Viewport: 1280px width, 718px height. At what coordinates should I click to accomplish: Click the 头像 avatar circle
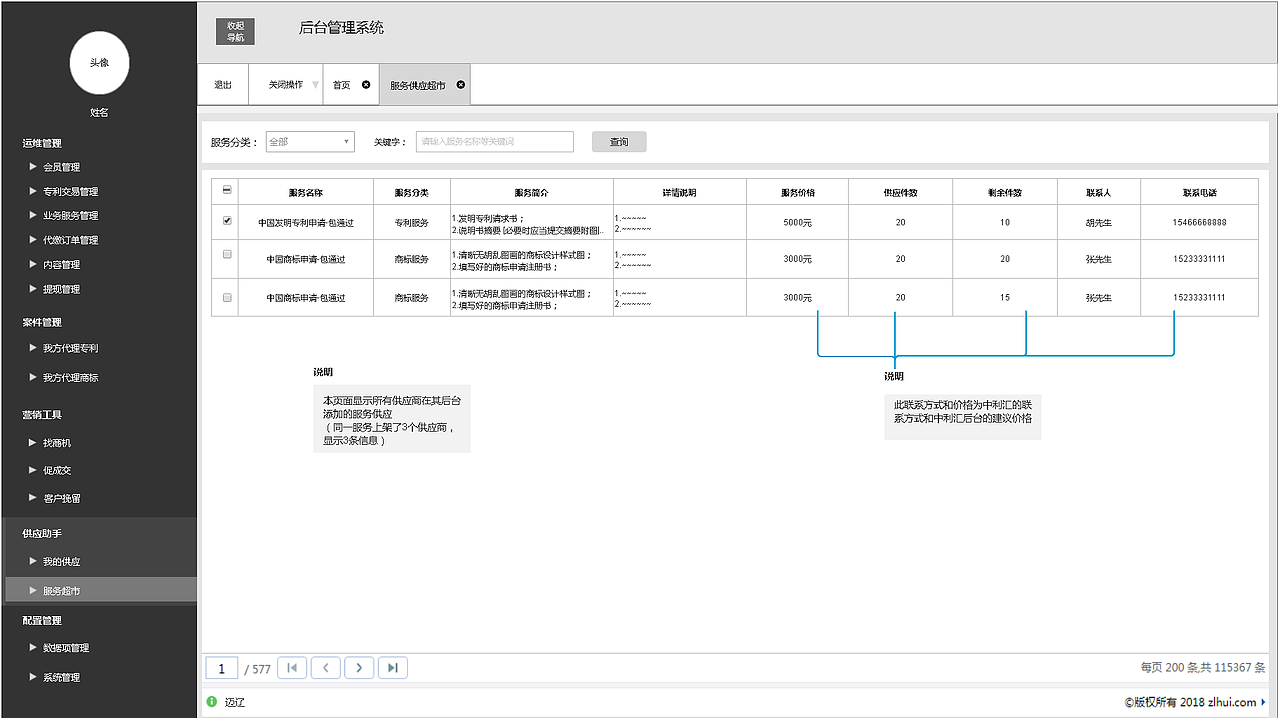click(x=99, y=62)
